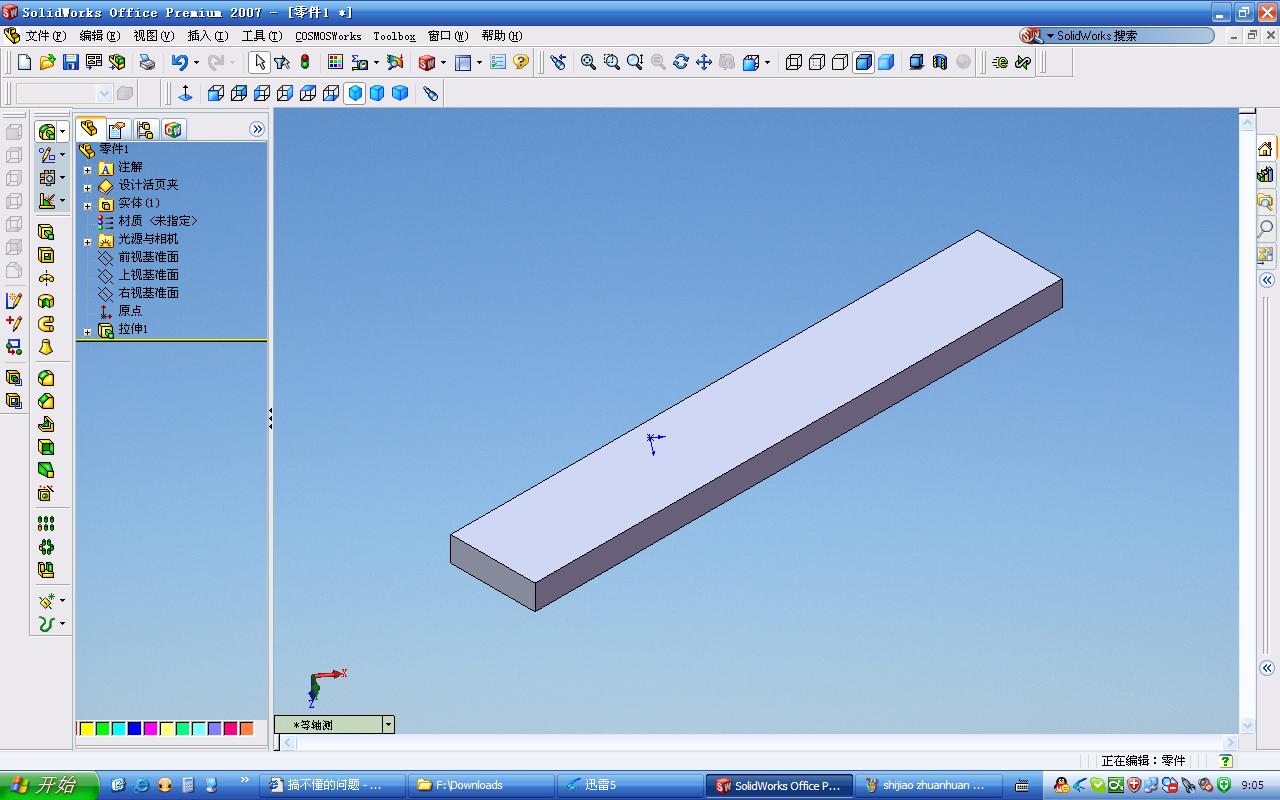
Task: Open the Help question mark icon
Action: [x=521, y=62]
